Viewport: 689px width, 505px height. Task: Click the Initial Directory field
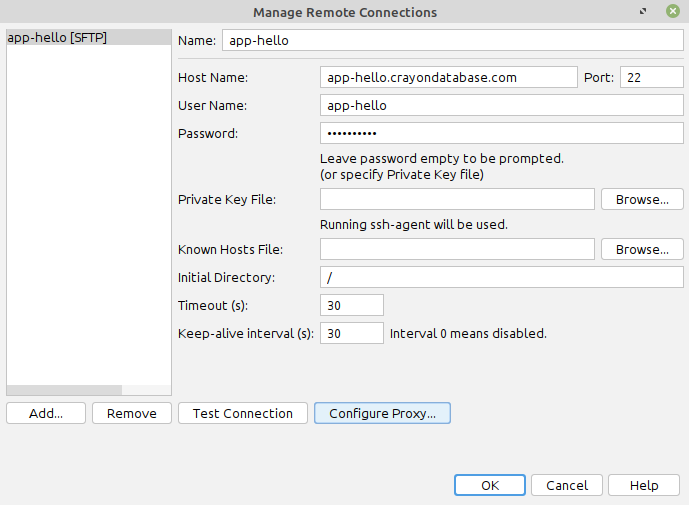tap(502, 277)
